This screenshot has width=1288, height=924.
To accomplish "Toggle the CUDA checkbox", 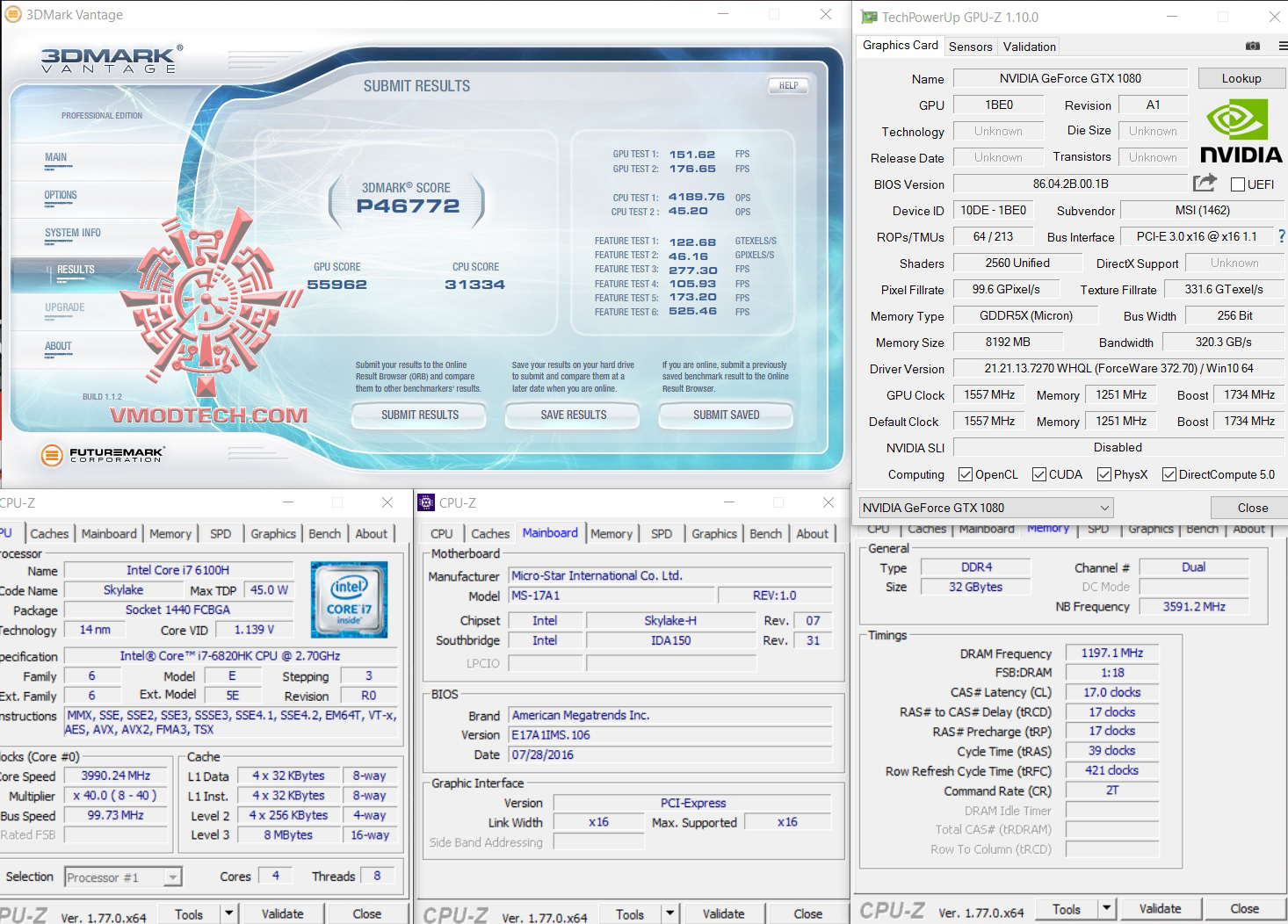I will (x=1039, y=474).
